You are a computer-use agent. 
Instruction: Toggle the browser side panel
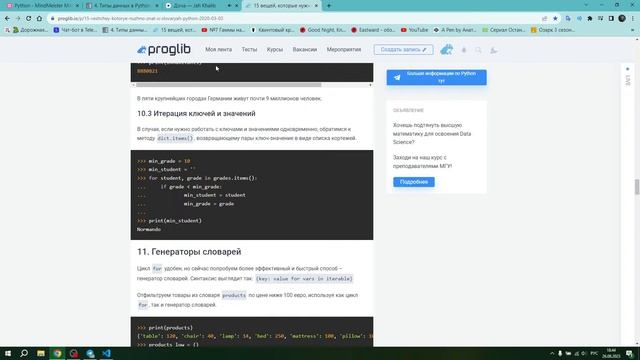coord(611,18)
